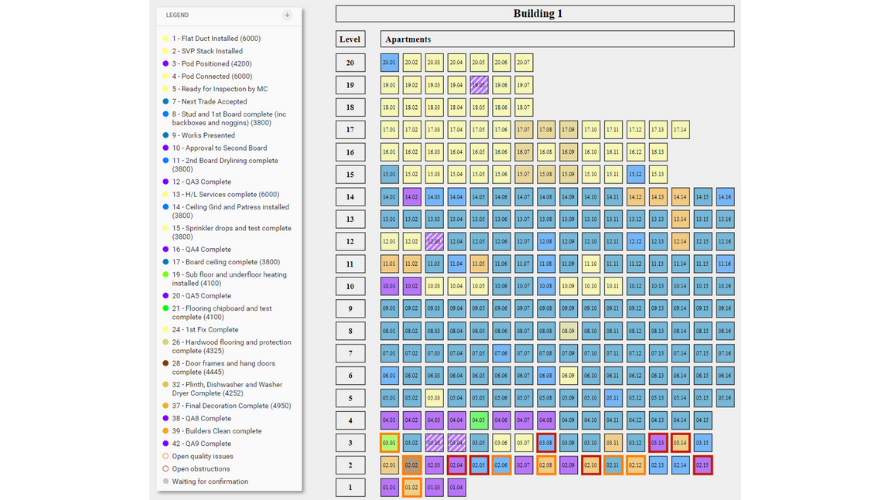This screenshot has width=890, height=500.
Task: Select the Apartments column header
Action: pos(557,39)
